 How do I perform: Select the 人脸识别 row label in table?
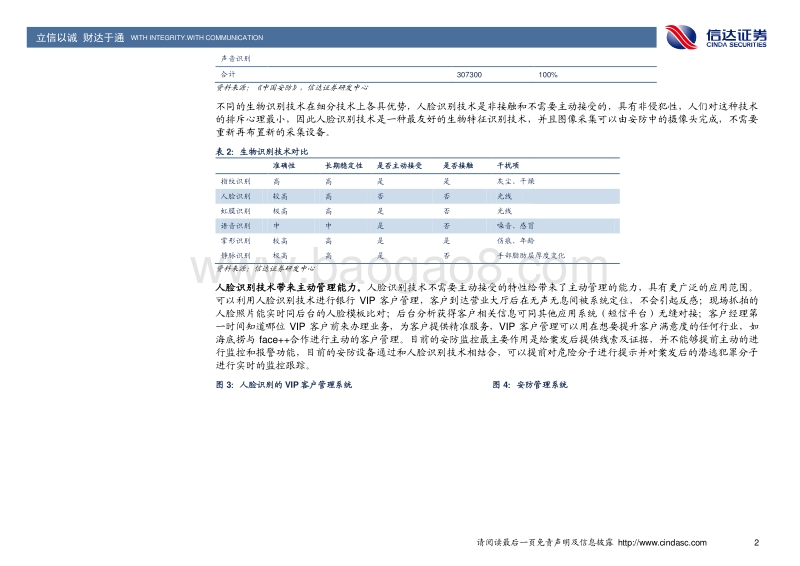tap(235, 196)
